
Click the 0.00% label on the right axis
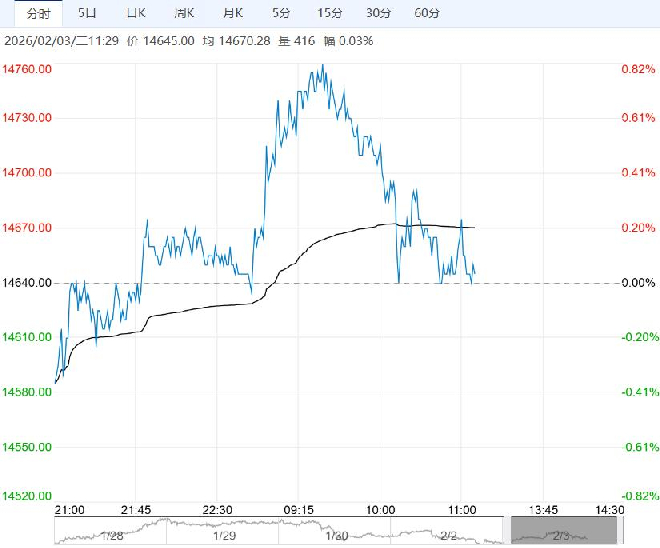(x=638, y=283)
